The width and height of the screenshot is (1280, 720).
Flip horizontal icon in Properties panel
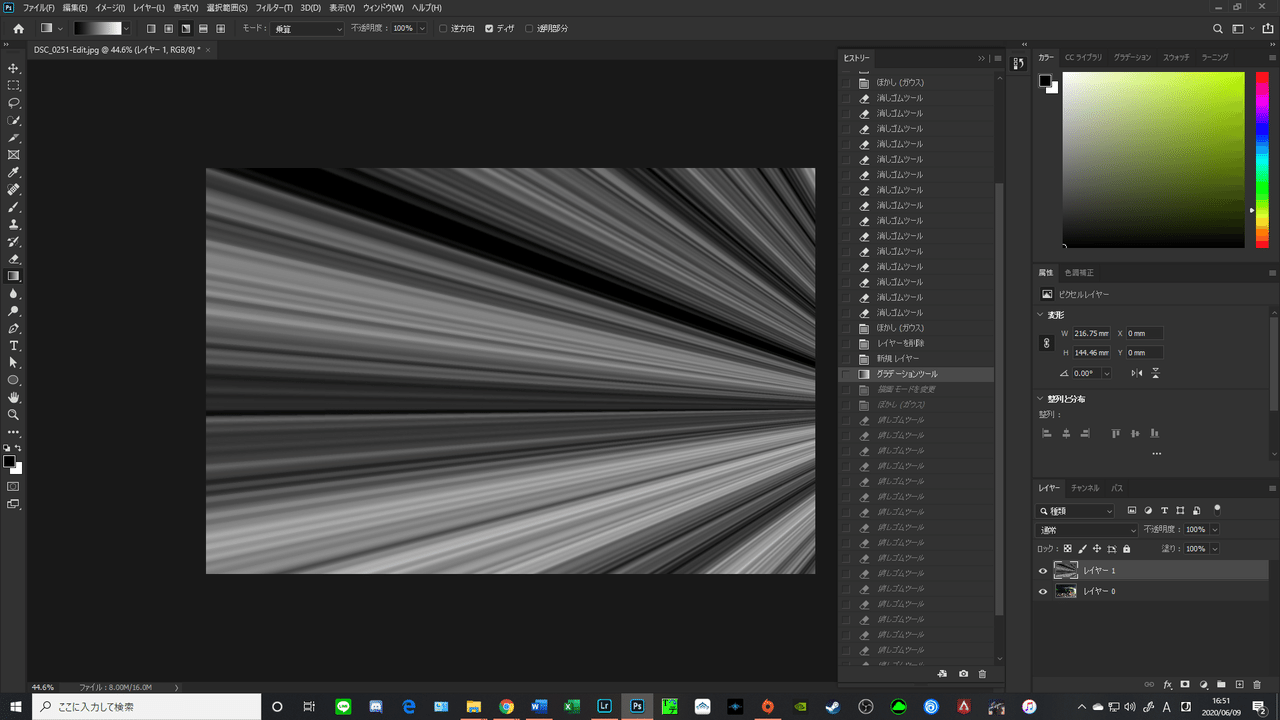1136,373
